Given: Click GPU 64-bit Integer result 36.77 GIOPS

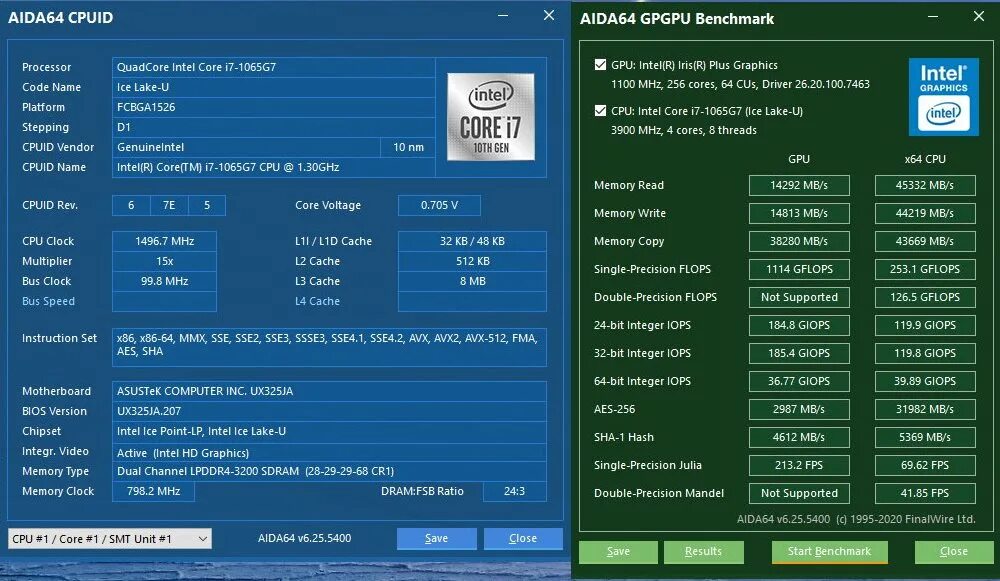Looking at the screenshot, I should pyautogui.click(x=799, y=381).
